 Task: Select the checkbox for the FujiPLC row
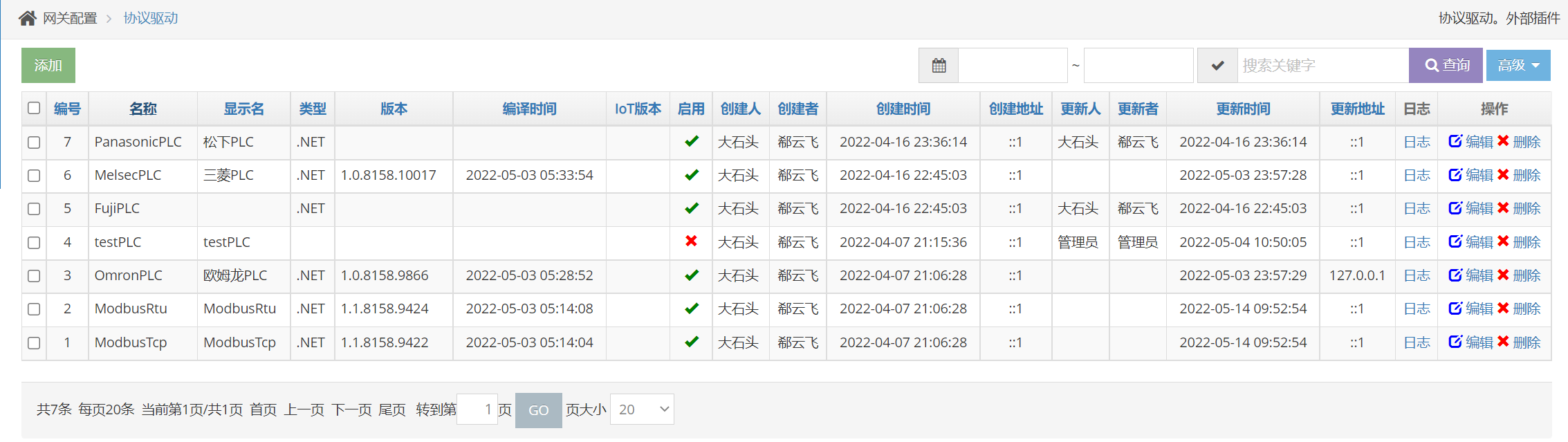click(x=34, y=209)
